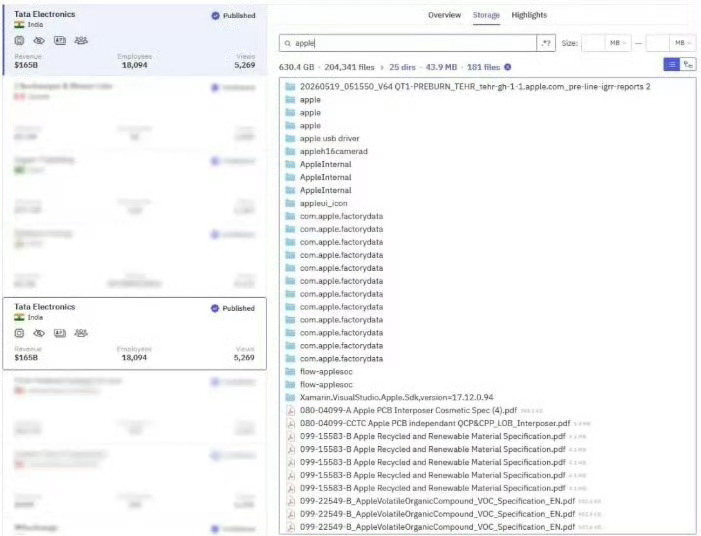Viewport: 701px width, 536px height.
Task: Click the folder icon of the 20260519_051550_V64 row
Action: tap(291, 87)
